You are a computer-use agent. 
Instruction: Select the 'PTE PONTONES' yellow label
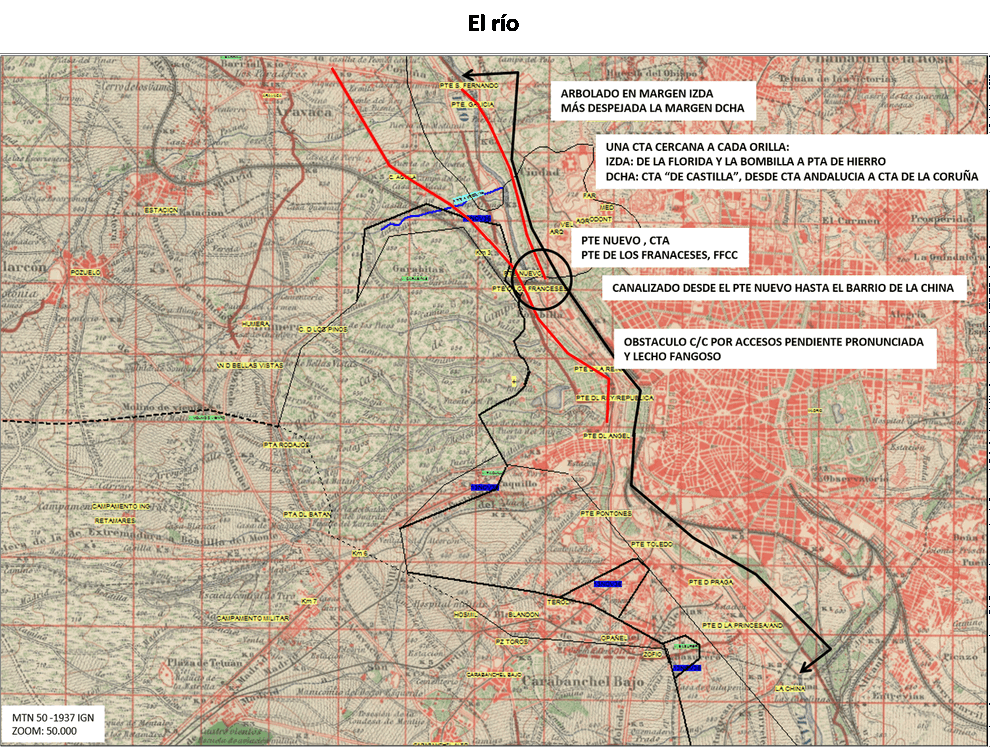click(606, 514)
